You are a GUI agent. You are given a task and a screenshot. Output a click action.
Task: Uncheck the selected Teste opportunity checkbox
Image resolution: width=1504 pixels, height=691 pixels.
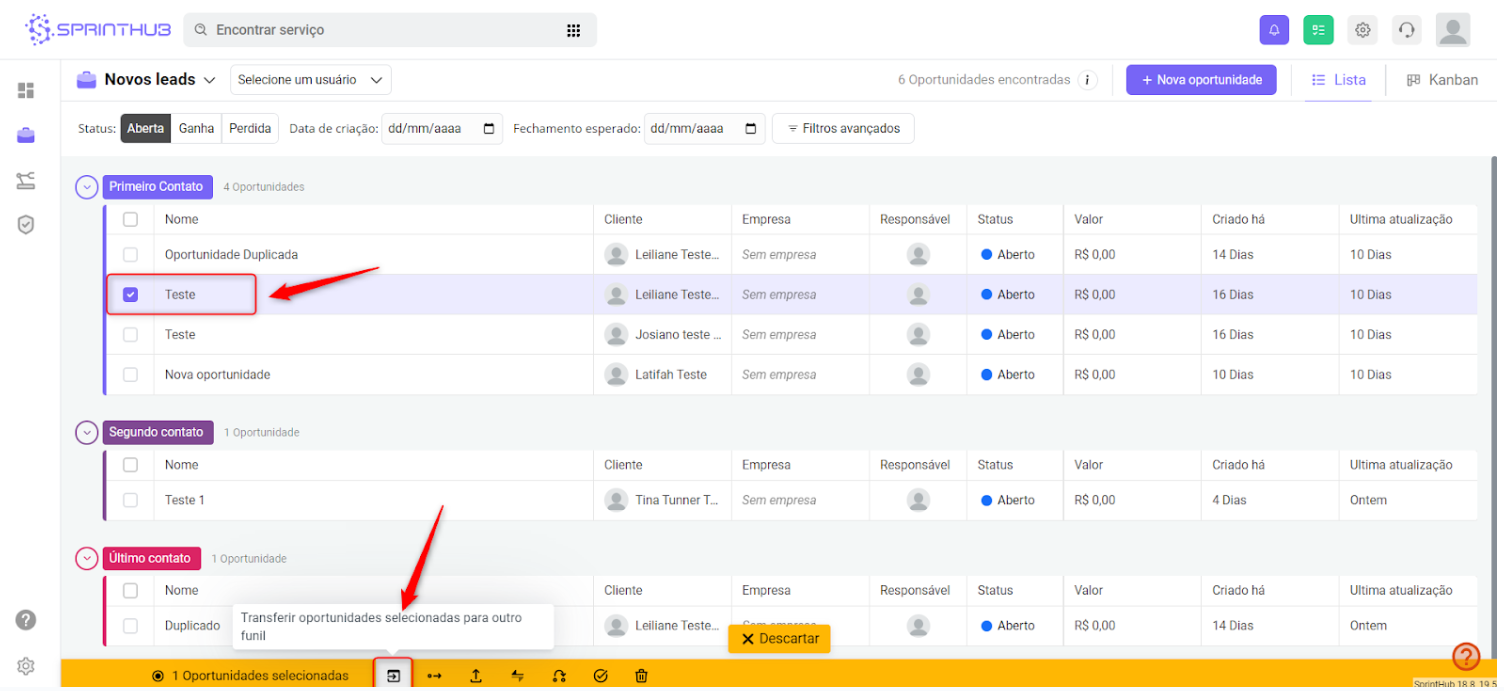130,295
